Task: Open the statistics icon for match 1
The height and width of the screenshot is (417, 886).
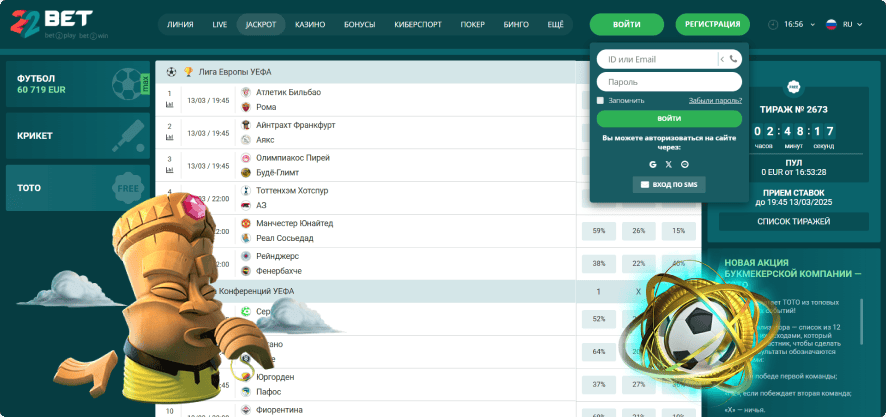Action: pyautogui.click(x=170, y=105)
